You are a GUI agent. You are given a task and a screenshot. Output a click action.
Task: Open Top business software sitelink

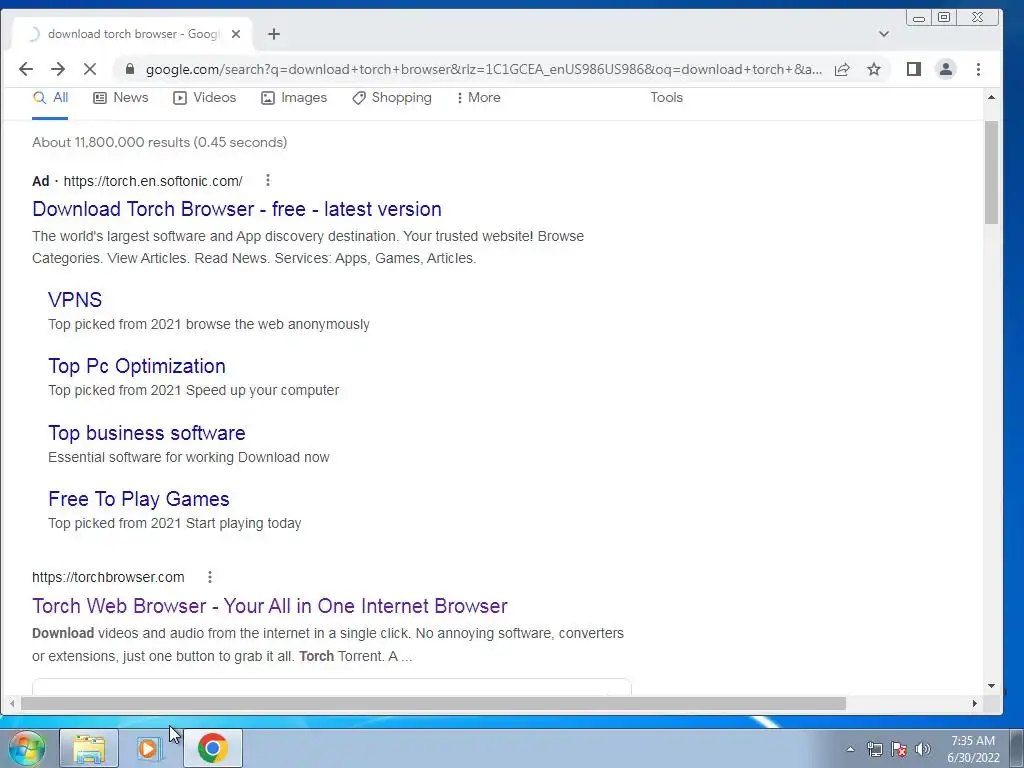click(147, 433)
